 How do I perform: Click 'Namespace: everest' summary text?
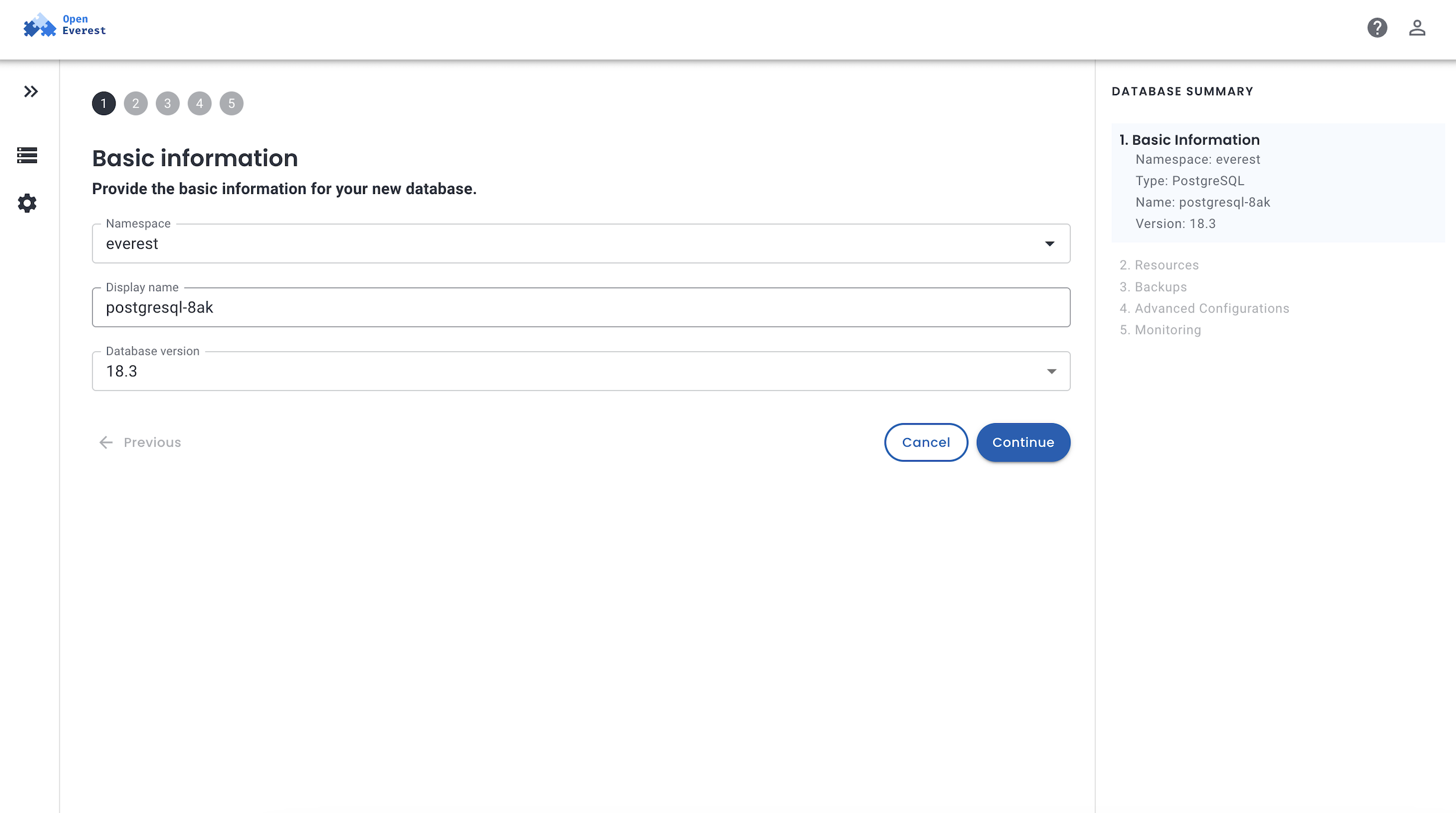pyautogui.click(x=1198, y=160)
